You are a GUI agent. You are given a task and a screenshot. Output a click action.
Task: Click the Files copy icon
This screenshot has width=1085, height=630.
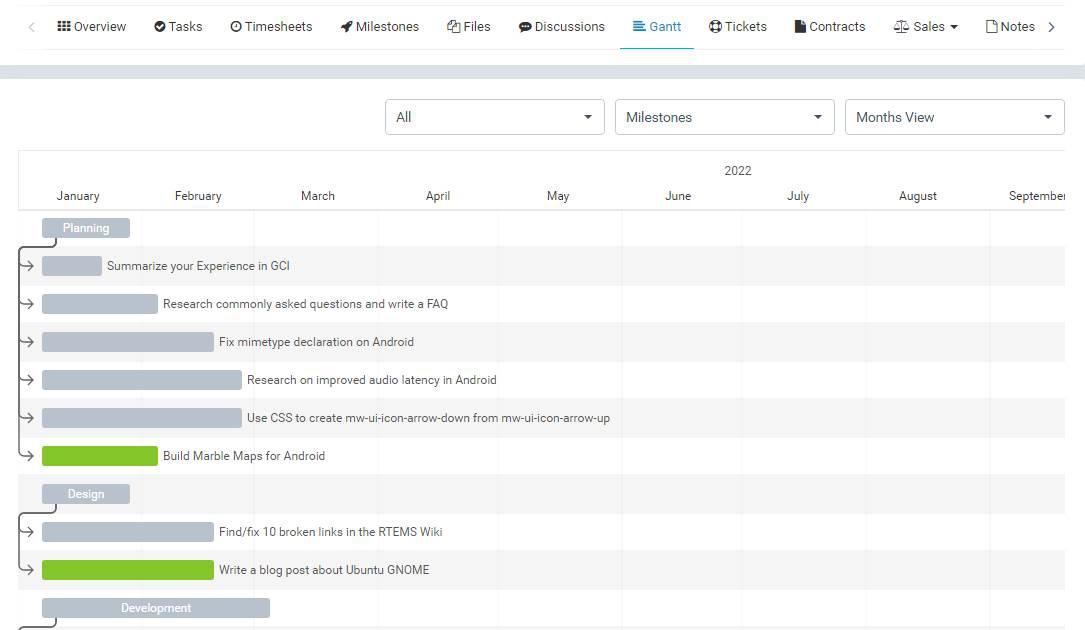click(453, 27)
